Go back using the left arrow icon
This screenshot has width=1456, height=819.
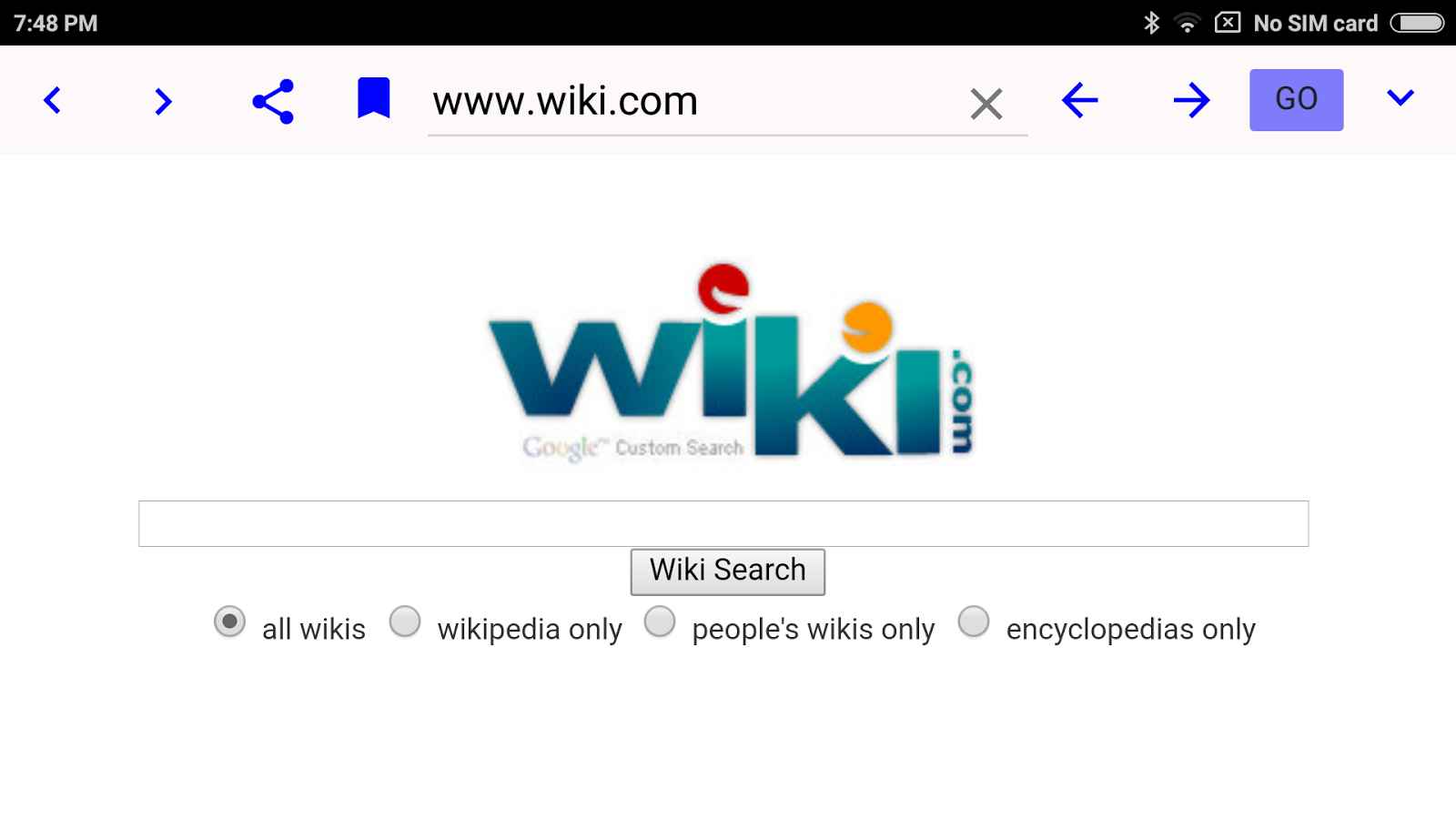[1080, 100]
